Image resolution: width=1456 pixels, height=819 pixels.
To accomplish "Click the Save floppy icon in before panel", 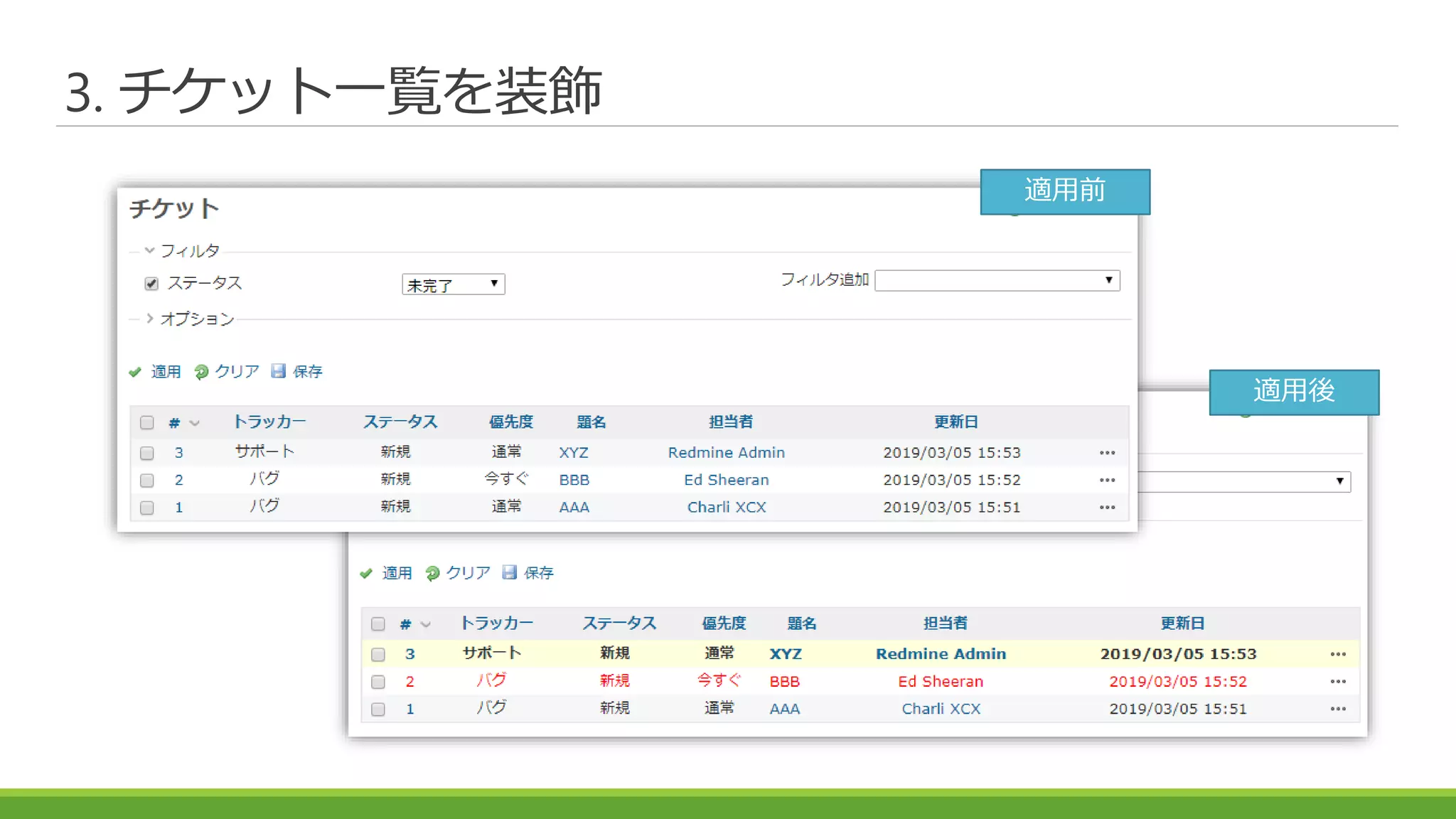I will click(278, 371).
